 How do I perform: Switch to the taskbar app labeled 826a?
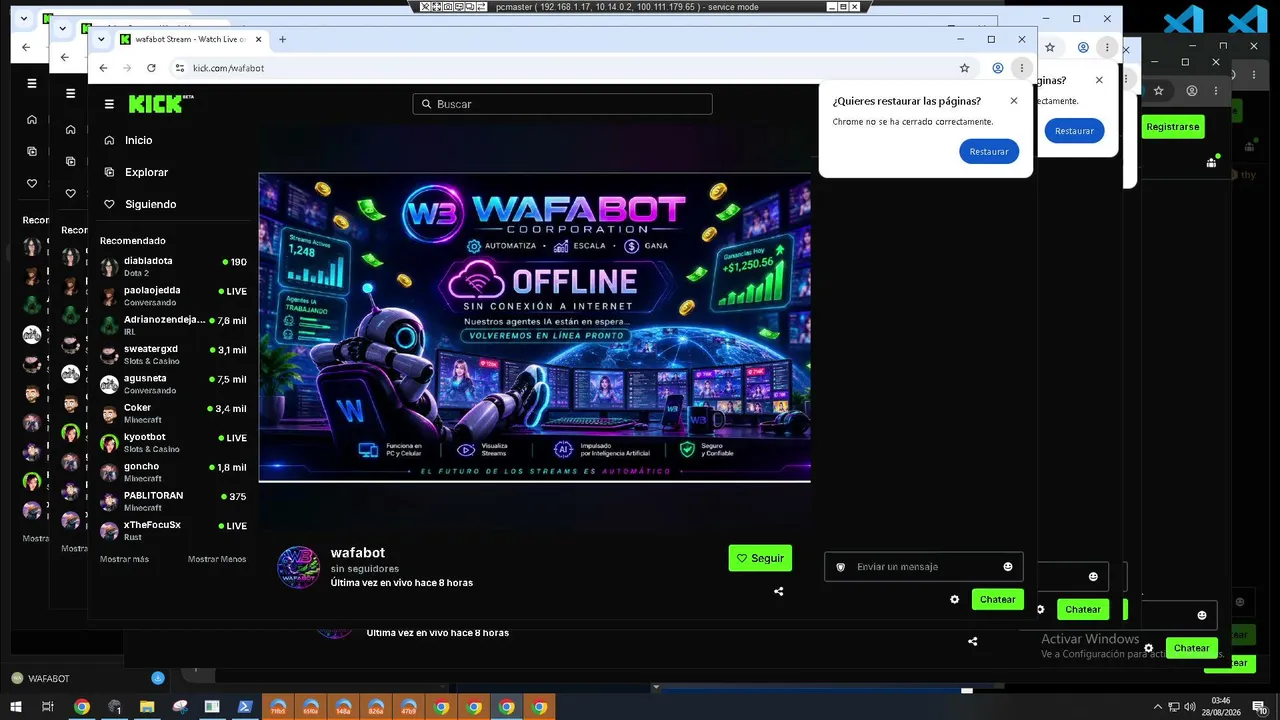(376, 707)
